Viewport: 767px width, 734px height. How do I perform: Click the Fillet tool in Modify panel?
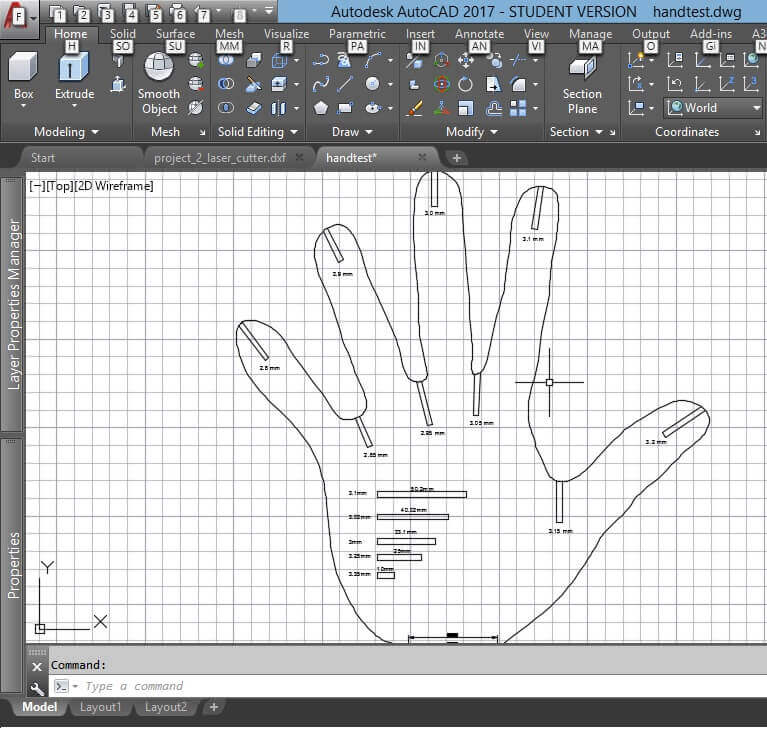point(518,84)
